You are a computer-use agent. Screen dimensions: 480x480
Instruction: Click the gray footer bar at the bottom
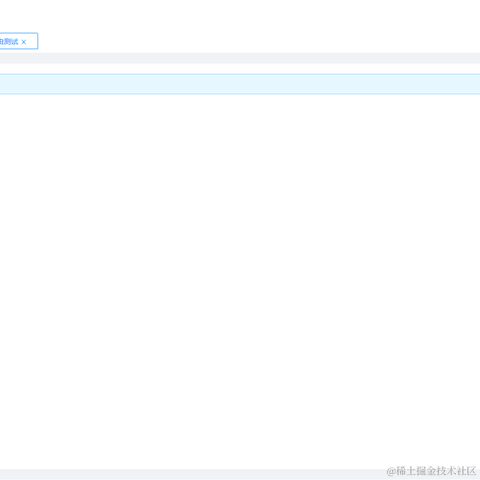click(240, 474)
